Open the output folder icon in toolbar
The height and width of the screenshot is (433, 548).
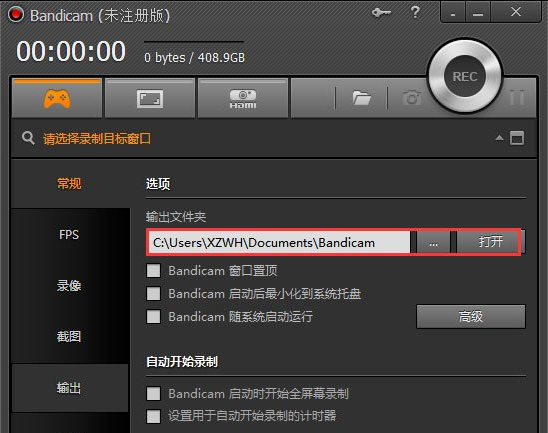click(x=361, y=98)
